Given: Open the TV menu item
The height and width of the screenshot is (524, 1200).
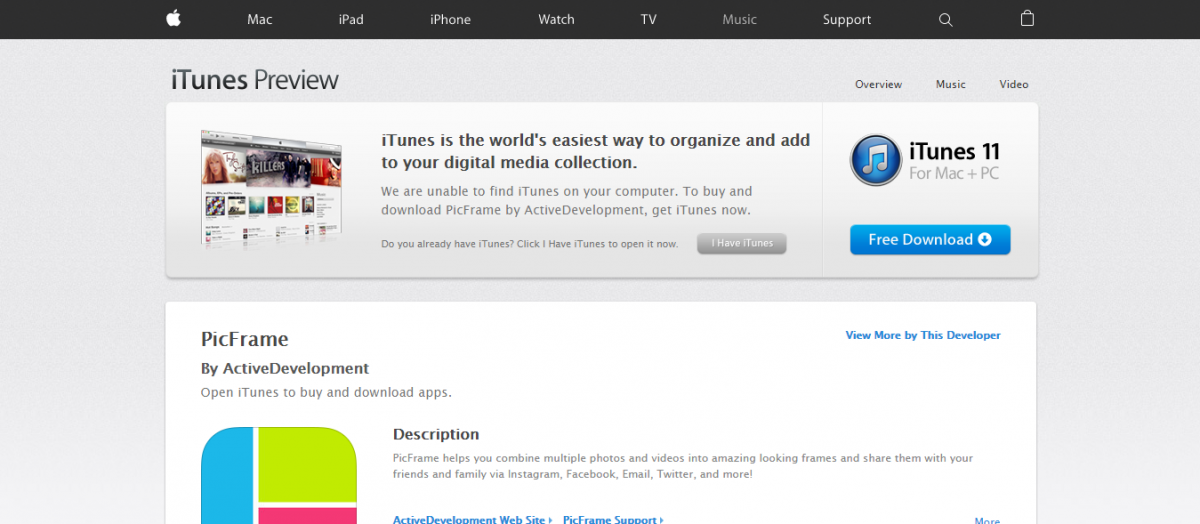Looking at the screenshot, I should point(649,20).
